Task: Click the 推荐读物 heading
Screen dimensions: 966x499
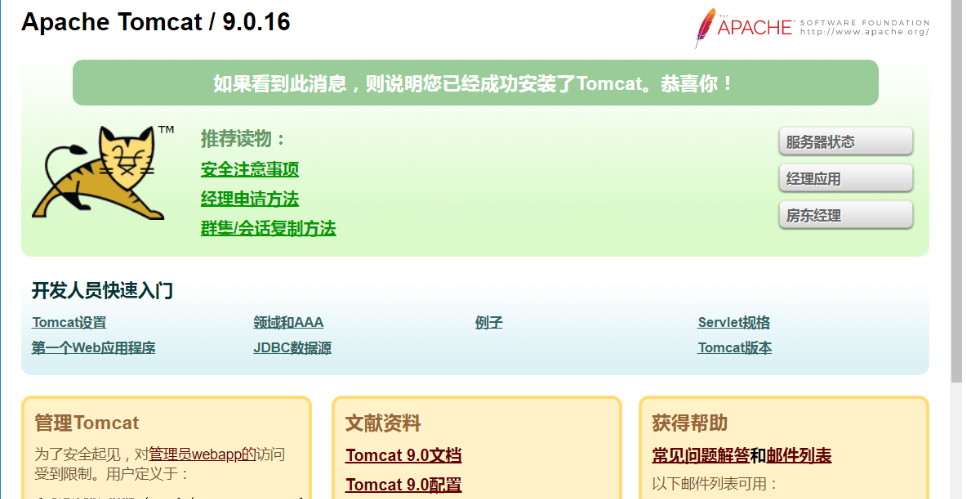Action: (x=244, y=139)
